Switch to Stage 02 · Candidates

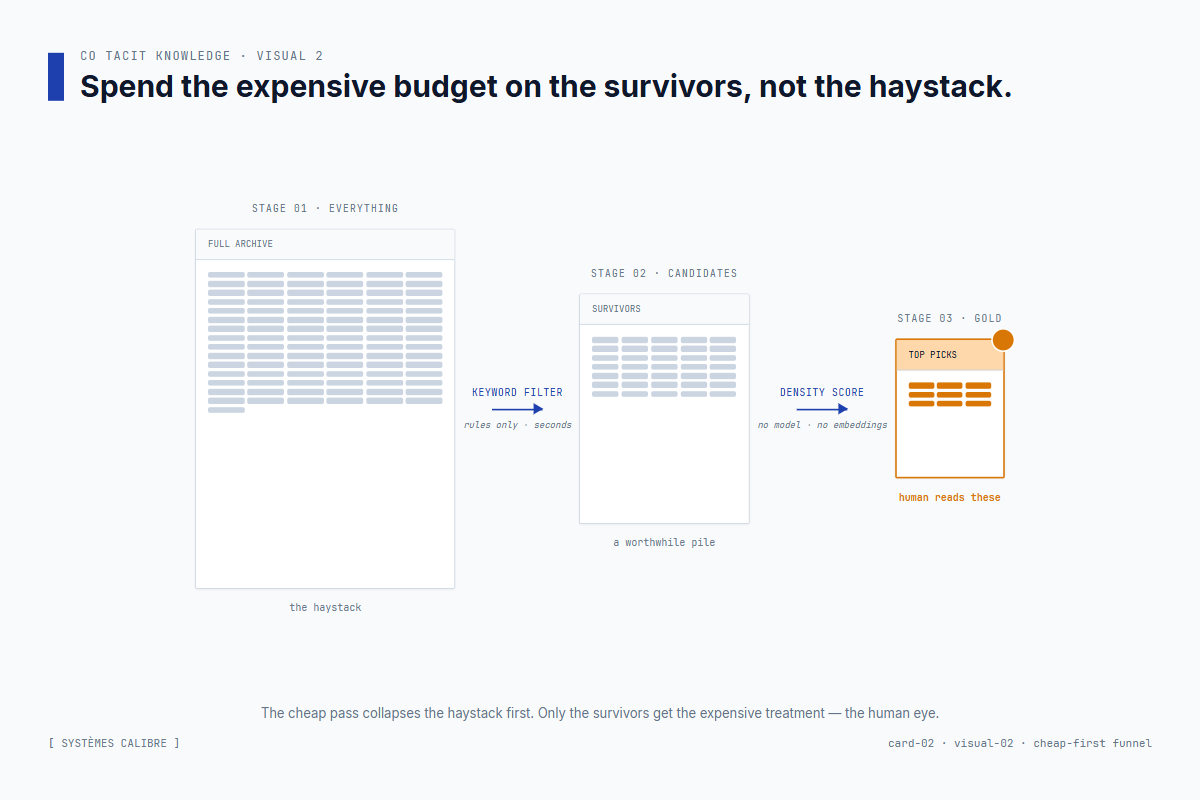[x=663, y=273]
